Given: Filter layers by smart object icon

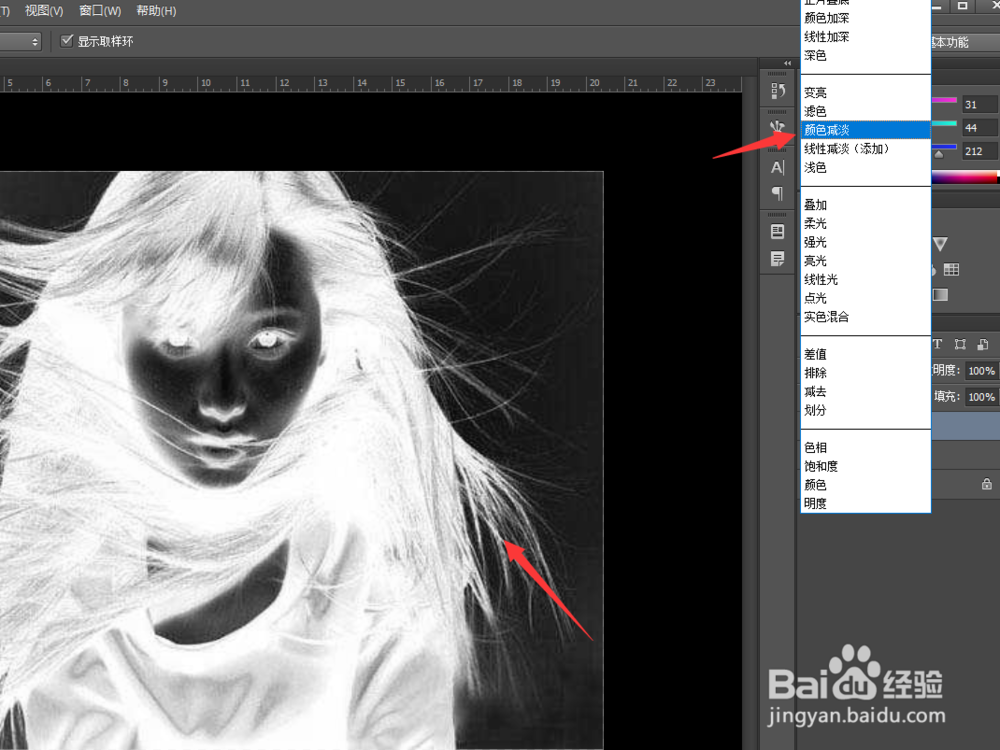Looking at the screenshot, I should tap(983, 344).
